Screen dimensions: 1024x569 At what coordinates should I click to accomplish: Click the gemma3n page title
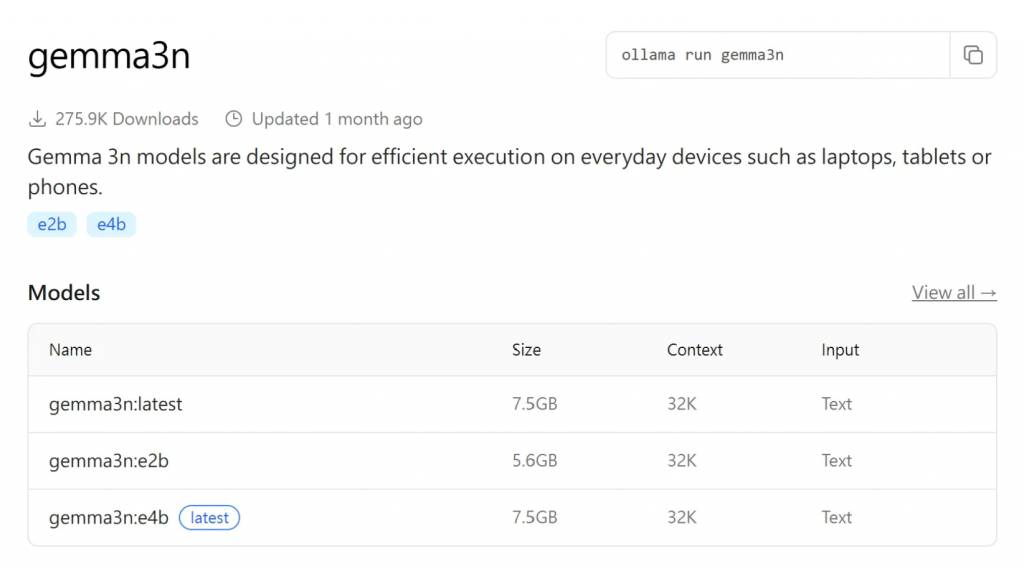click(x=109, y=56)
